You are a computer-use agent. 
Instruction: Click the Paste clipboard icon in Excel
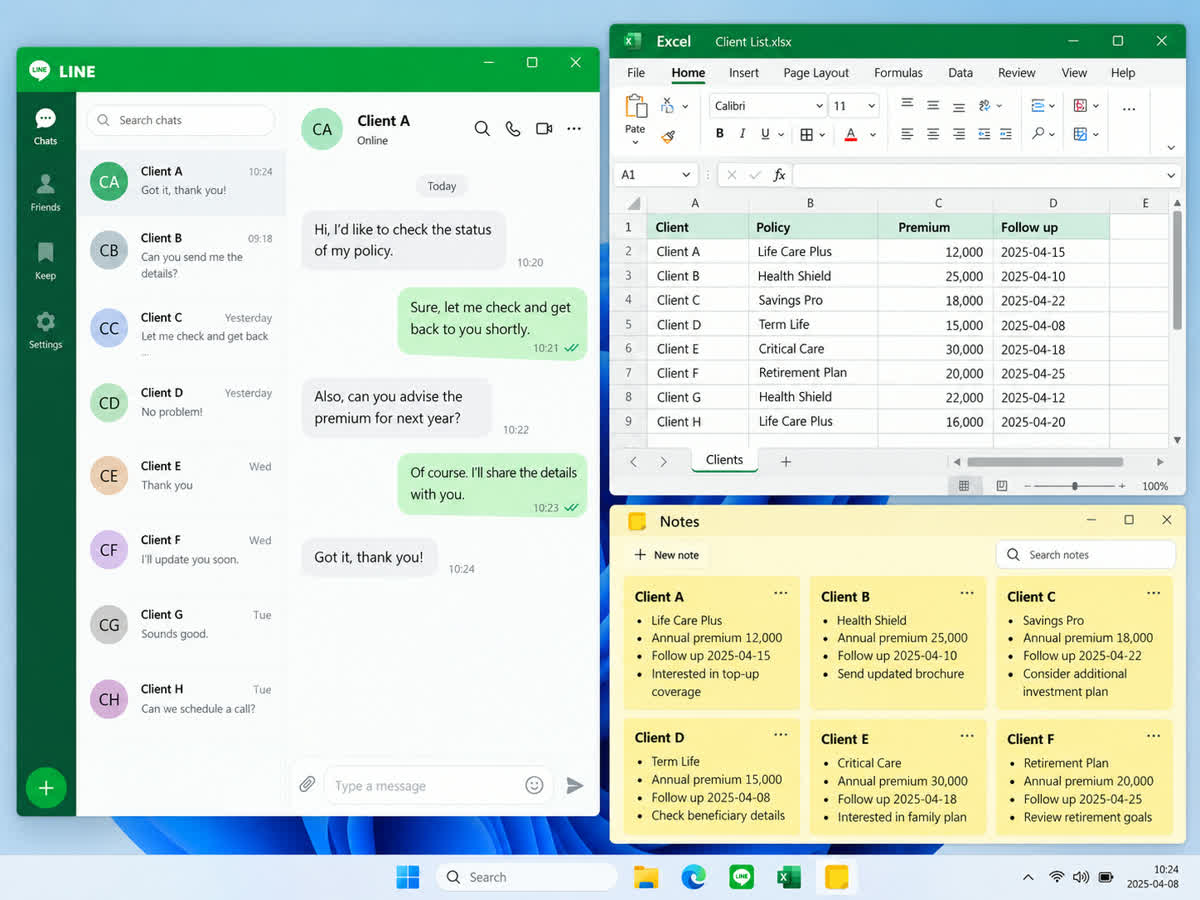(x=635, y=106)
